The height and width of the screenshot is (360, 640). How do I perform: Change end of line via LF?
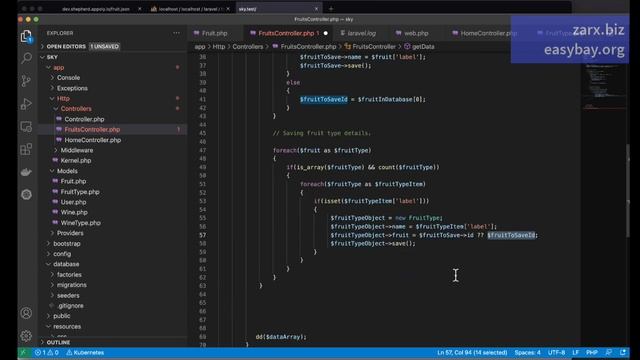tap(576, 353)
